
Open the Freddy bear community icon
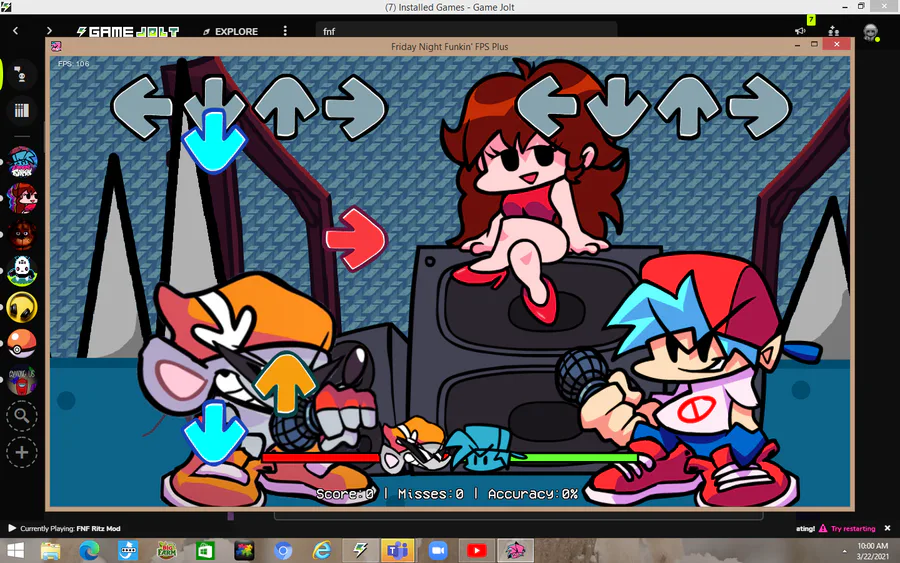pyautogui.click(x=22, y=235)
